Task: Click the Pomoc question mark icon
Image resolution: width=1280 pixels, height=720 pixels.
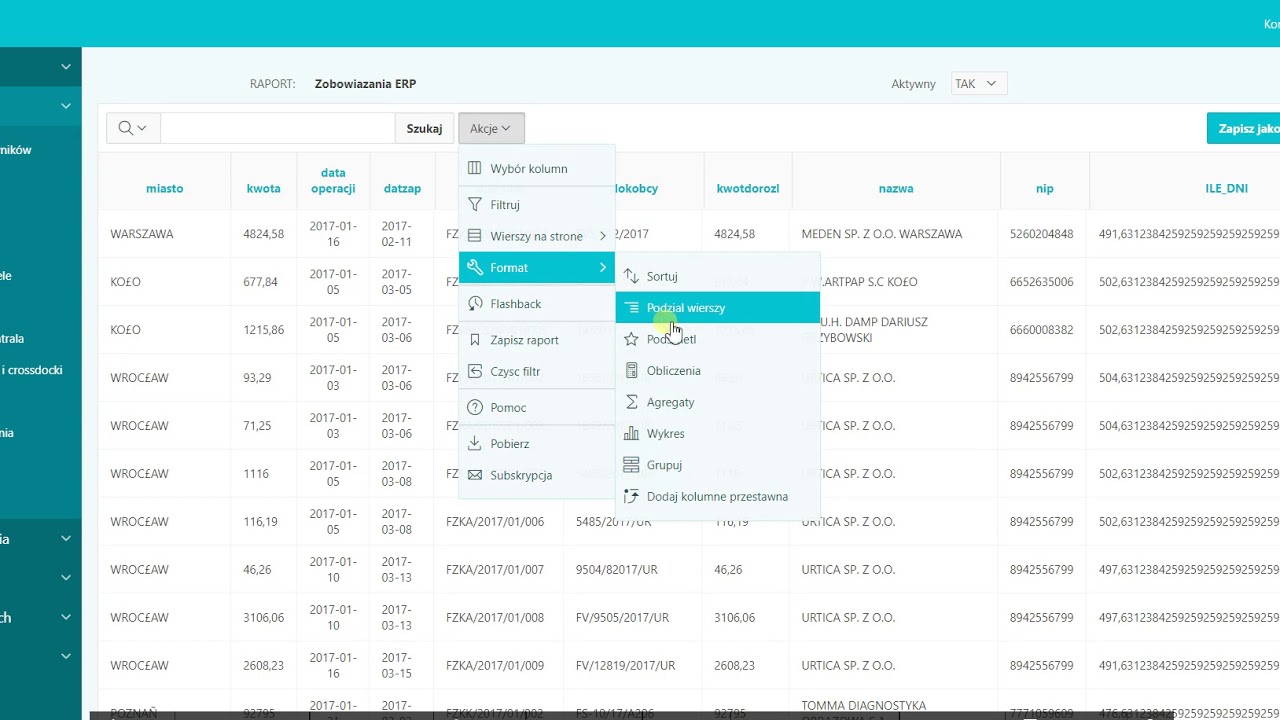Action: (475, 407)
